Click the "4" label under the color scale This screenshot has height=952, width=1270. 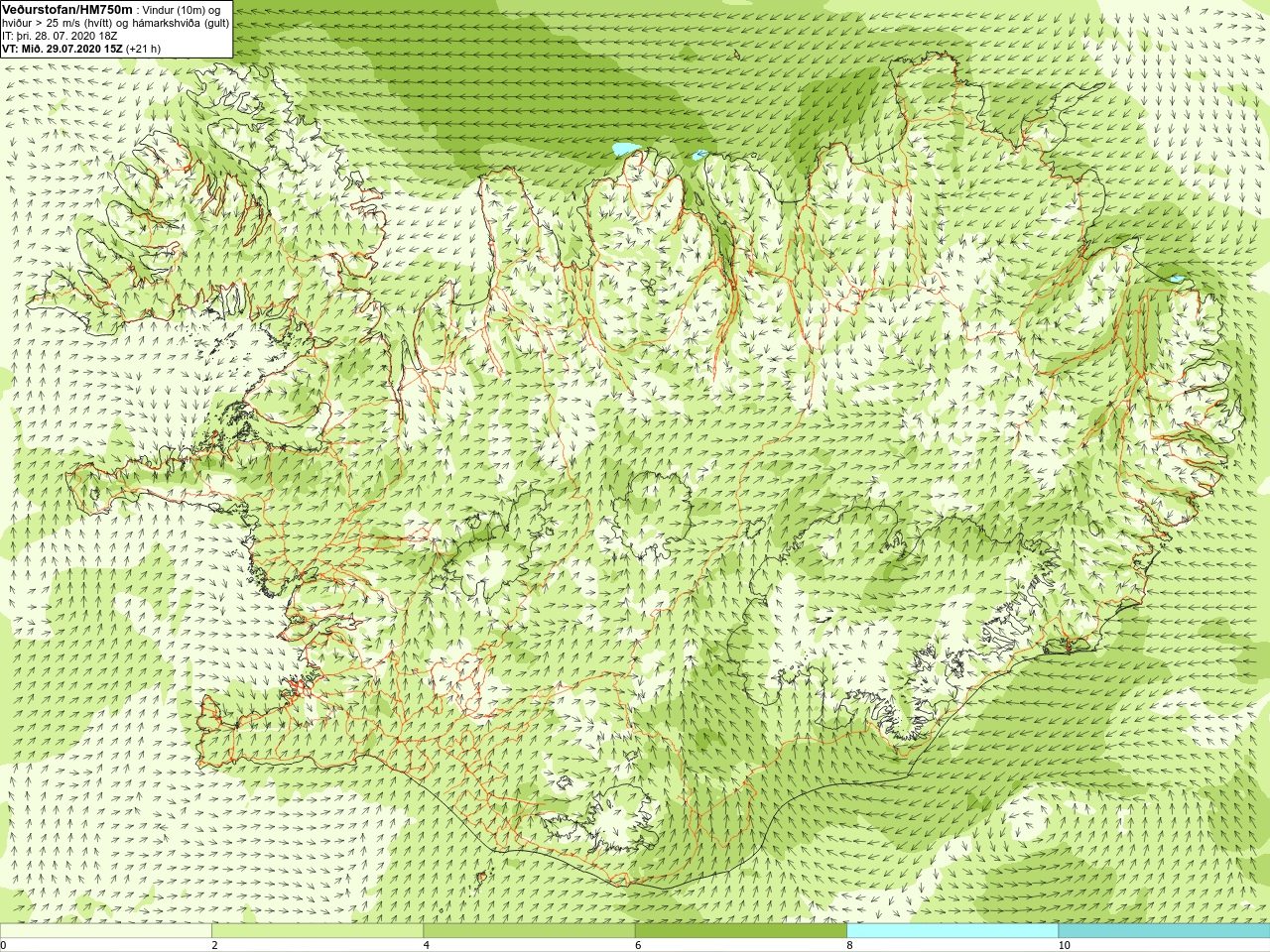tap(427, 945)
